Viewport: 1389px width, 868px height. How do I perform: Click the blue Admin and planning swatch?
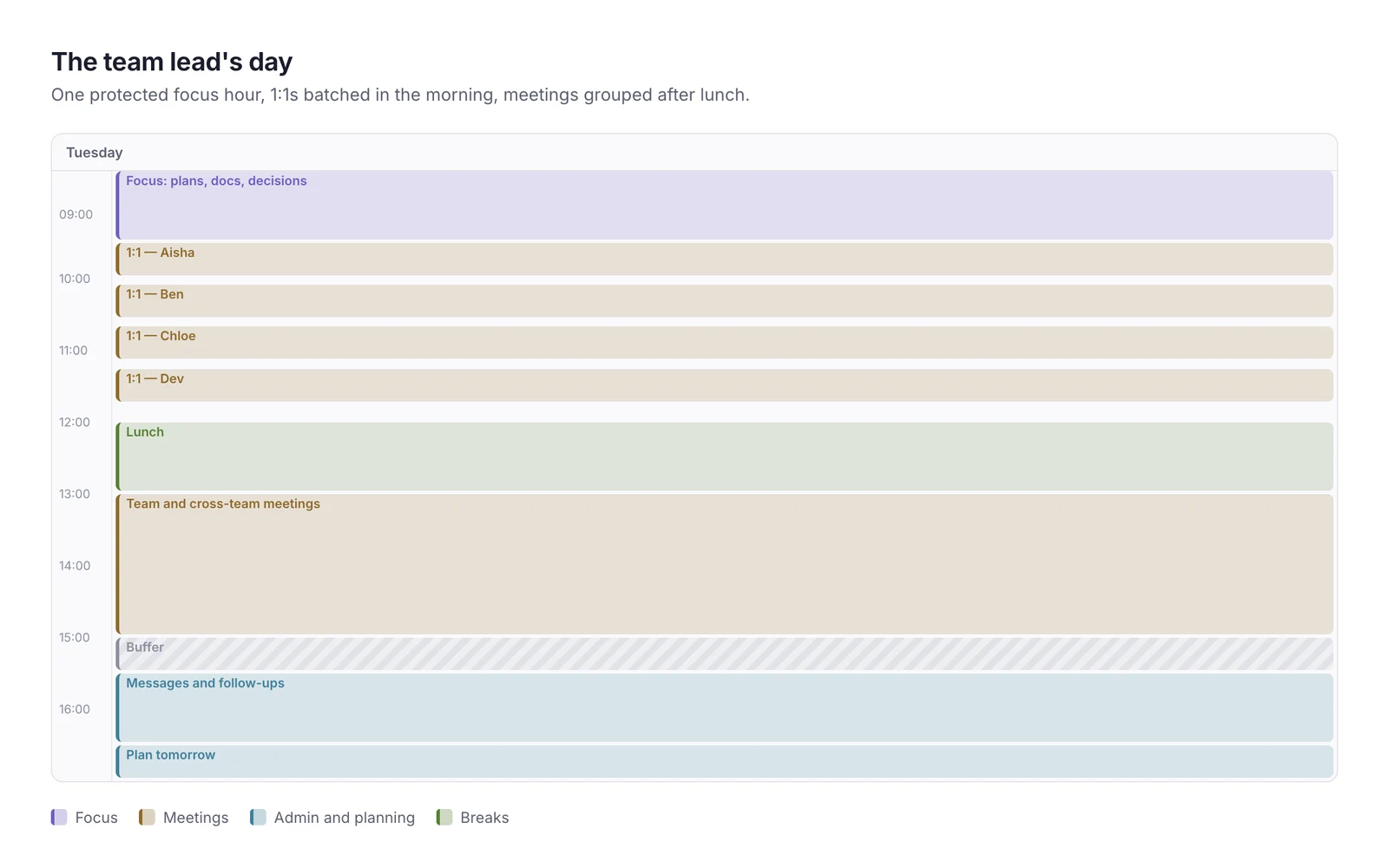(x=258, y=817)
